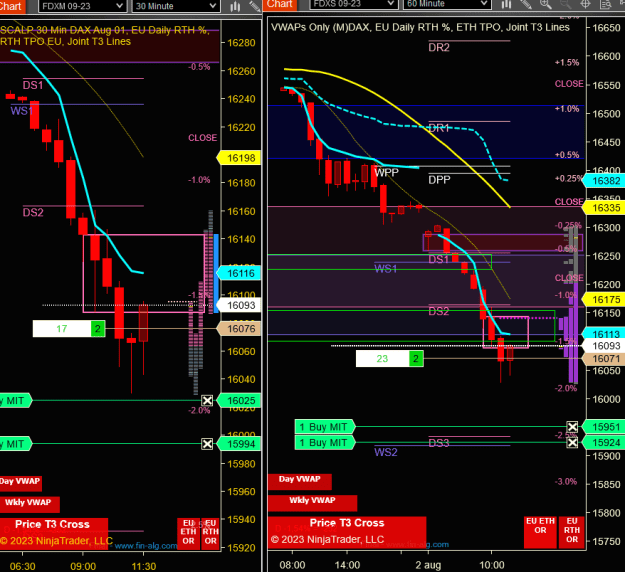Open drawing tools pencil in FDXS chart

526,4
